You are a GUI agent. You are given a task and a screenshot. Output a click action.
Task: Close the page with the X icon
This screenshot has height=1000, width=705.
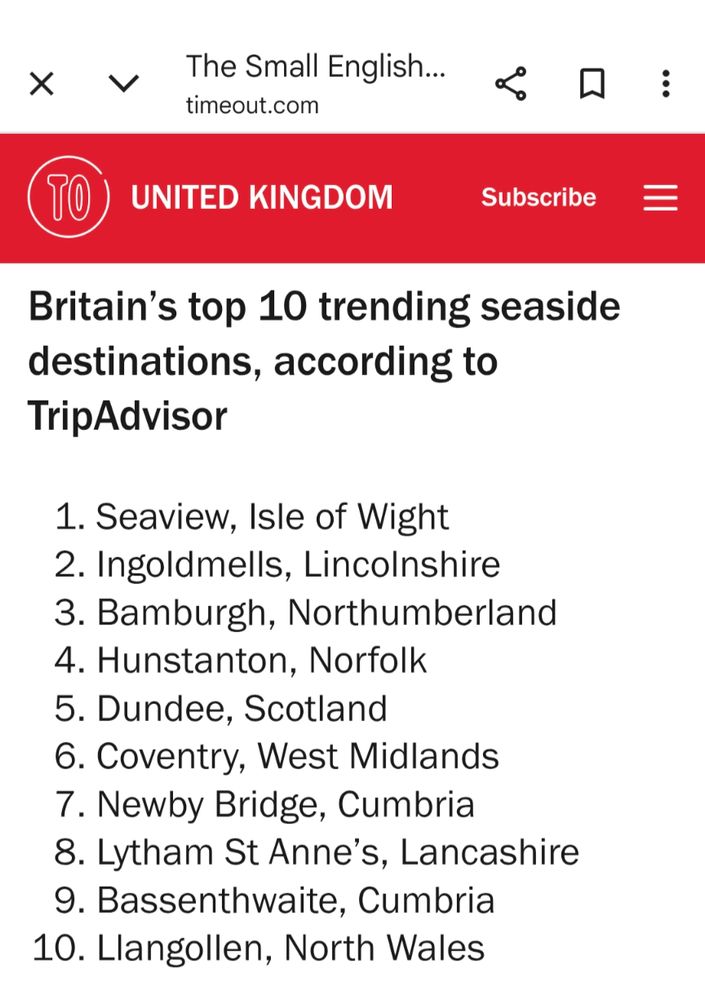pyautogui.click(x=41, y=84)
